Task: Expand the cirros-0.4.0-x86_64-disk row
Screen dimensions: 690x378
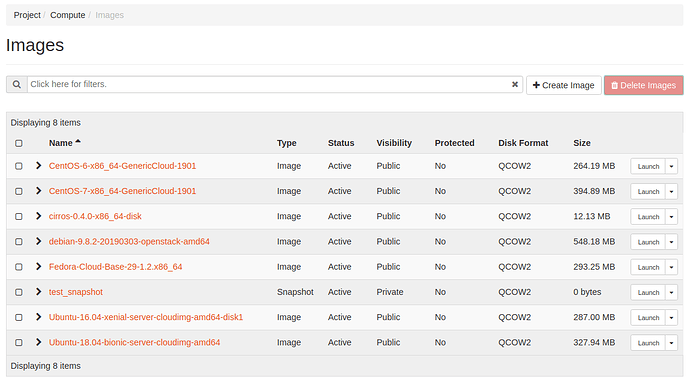Action: pos(38,216)
